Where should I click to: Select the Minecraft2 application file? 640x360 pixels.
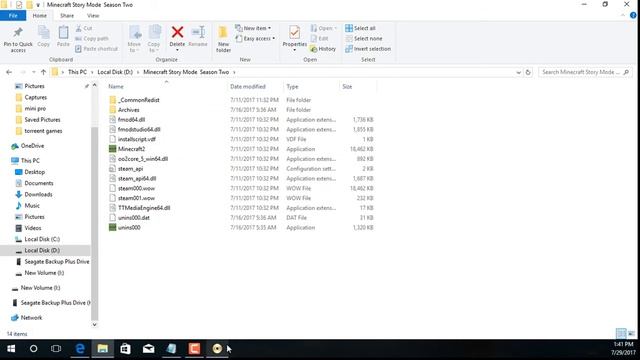coord(131,149)
